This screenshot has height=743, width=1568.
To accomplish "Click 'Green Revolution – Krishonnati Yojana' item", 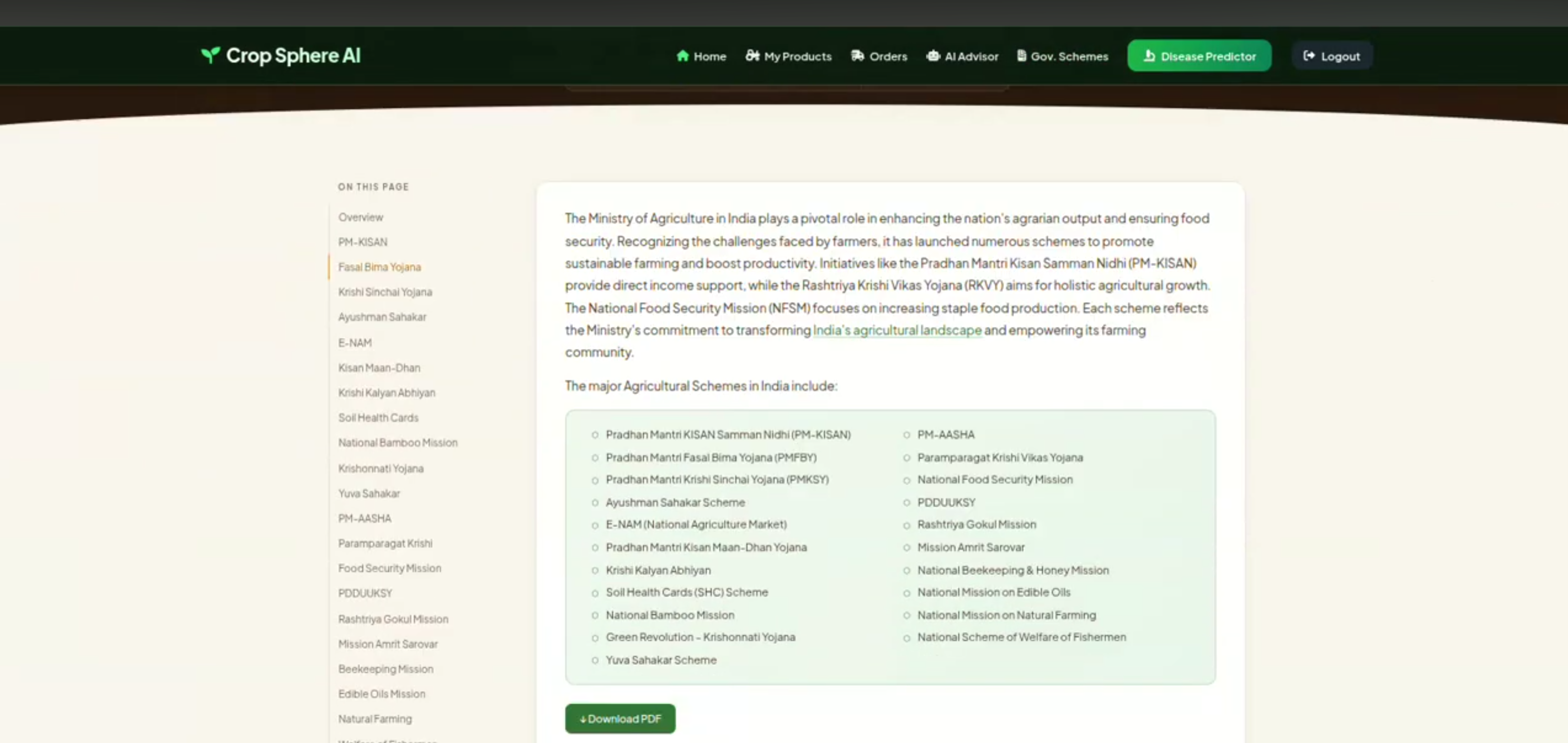I will click(x=700, y=637).
